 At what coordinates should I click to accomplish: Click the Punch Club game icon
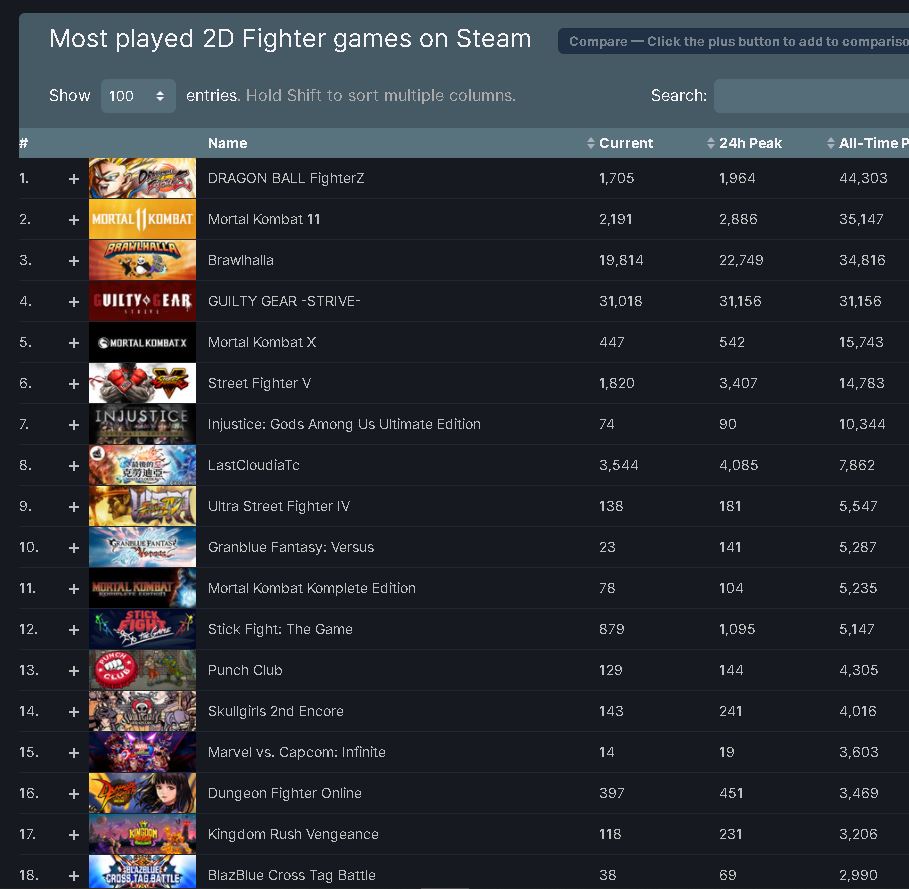[x=141, y=669]
